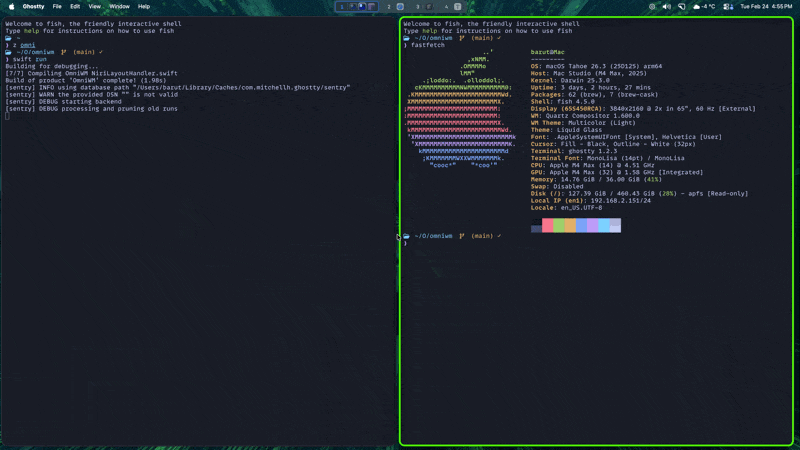Switch to workspace 3 number label
Image resolution: width=800 pixels, height=450 pixels.
[x=417, y=7]
